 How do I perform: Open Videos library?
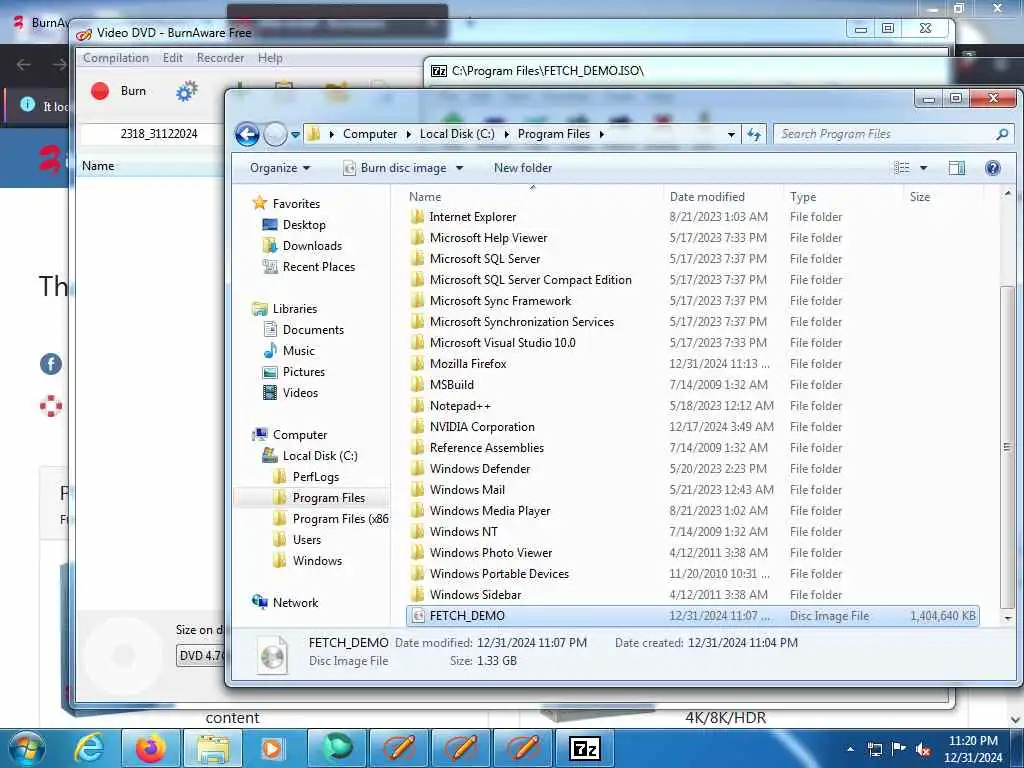[x=300, y=392]
